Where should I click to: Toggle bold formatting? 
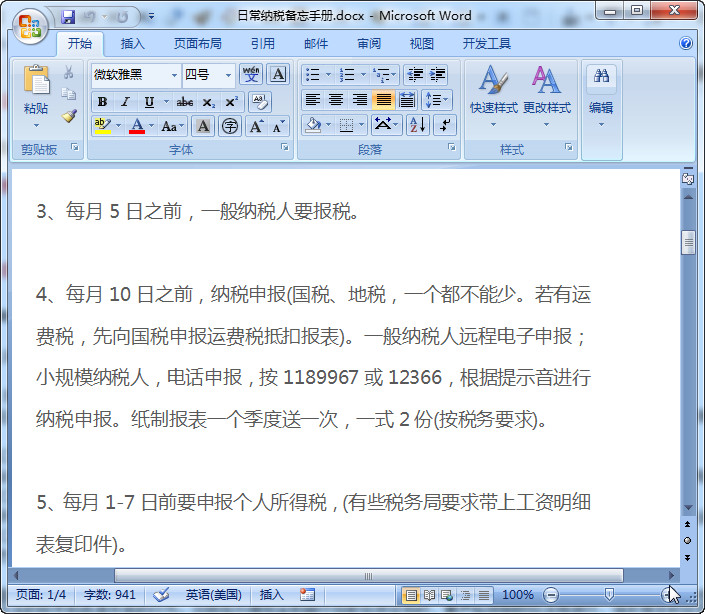103,102
